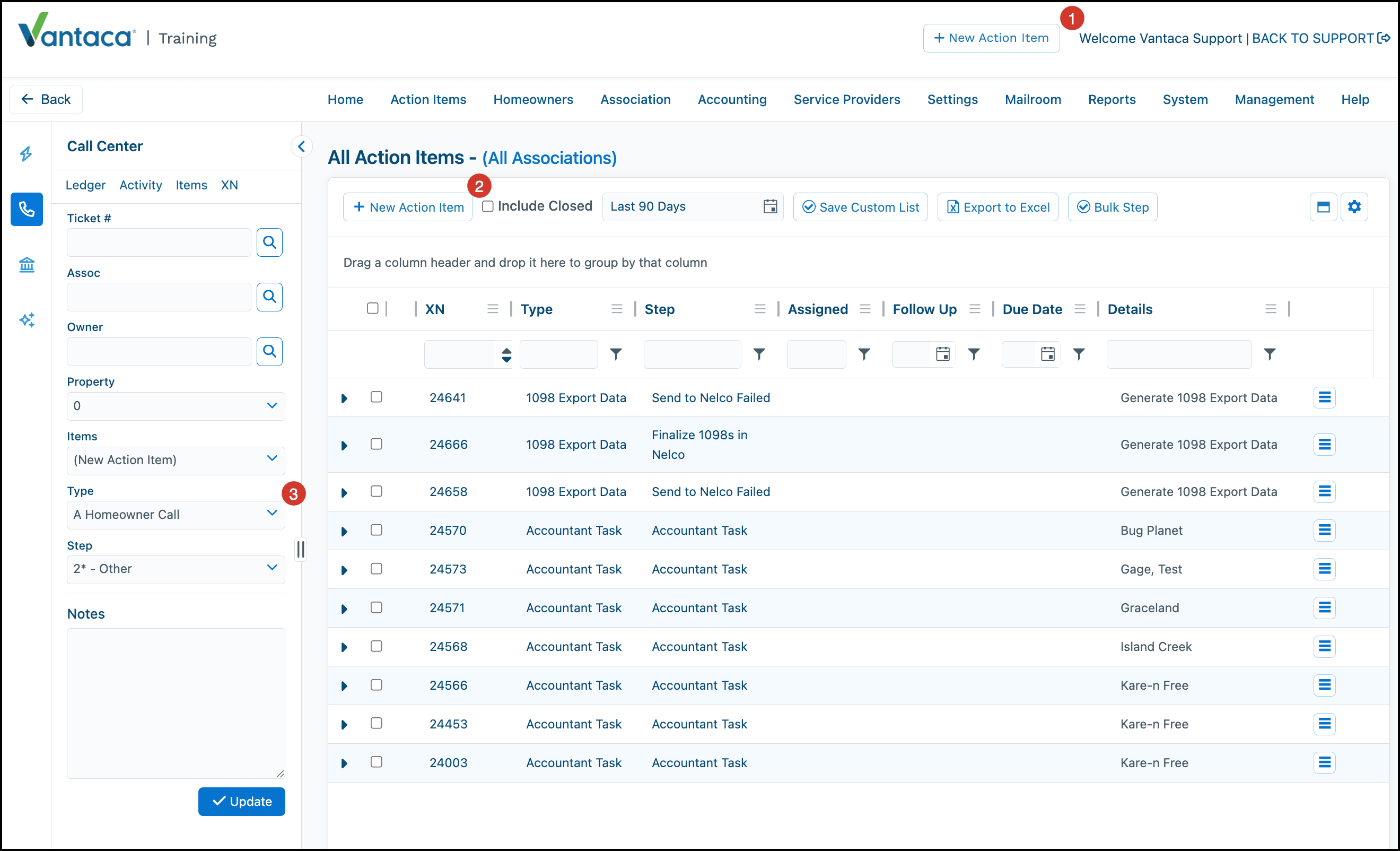Open the Type dropdown showing A Homeowner Call
The height and width of the screenshot is (851, 1400).
pyautogui.click(x=176, y=515)
